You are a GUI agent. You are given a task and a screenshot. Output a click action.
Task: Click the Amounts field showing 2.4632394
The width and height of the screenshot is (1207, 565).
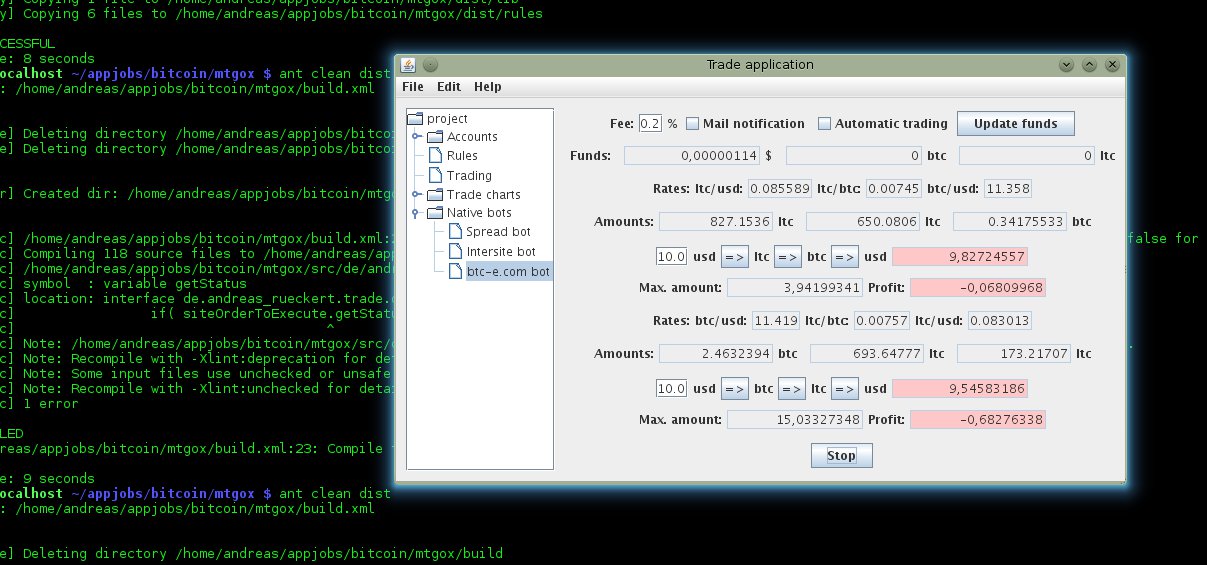click(x=716, y=354)
